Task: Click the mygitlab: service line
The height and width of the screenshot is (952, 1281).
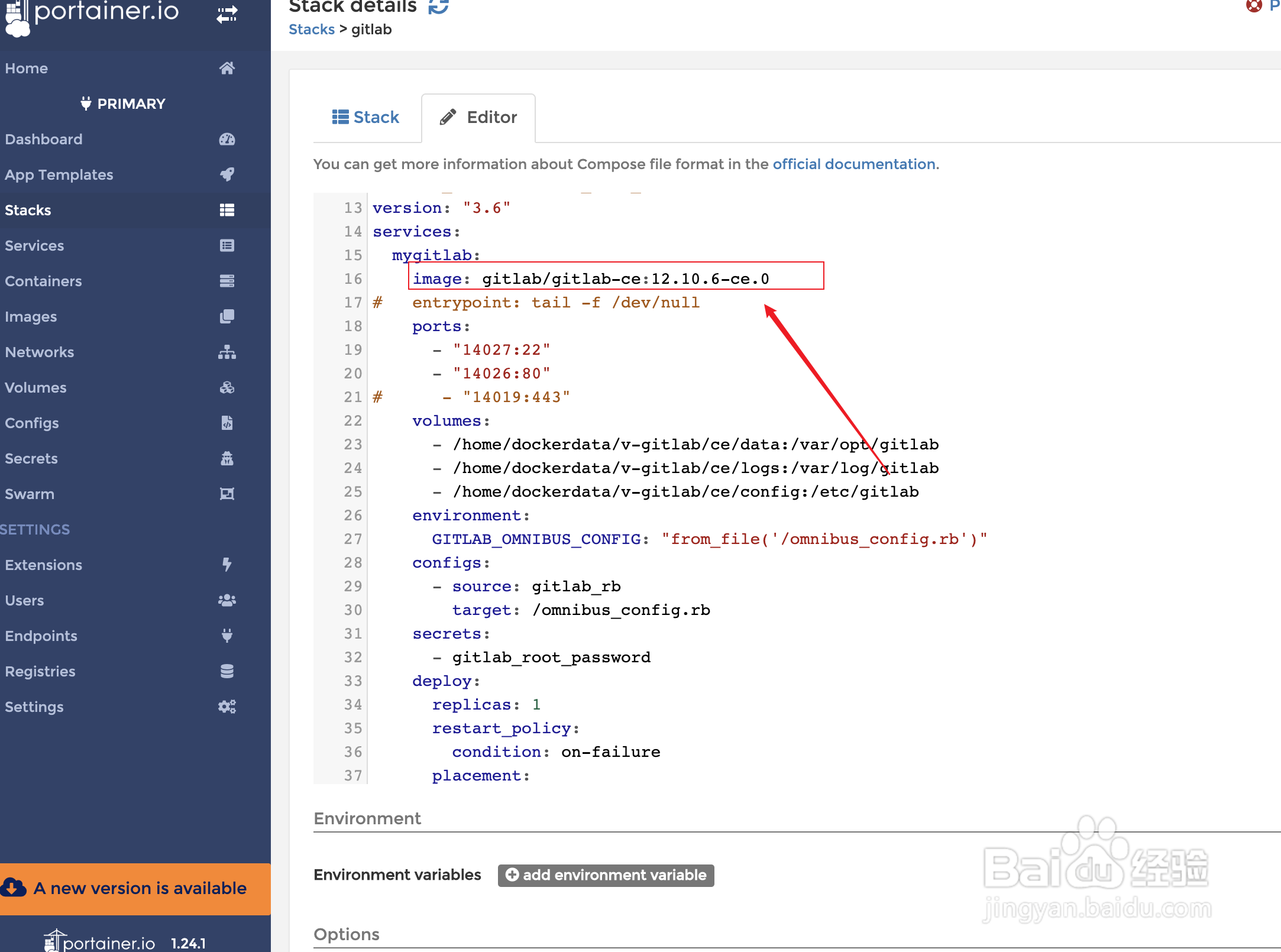Action: [436, 255]
